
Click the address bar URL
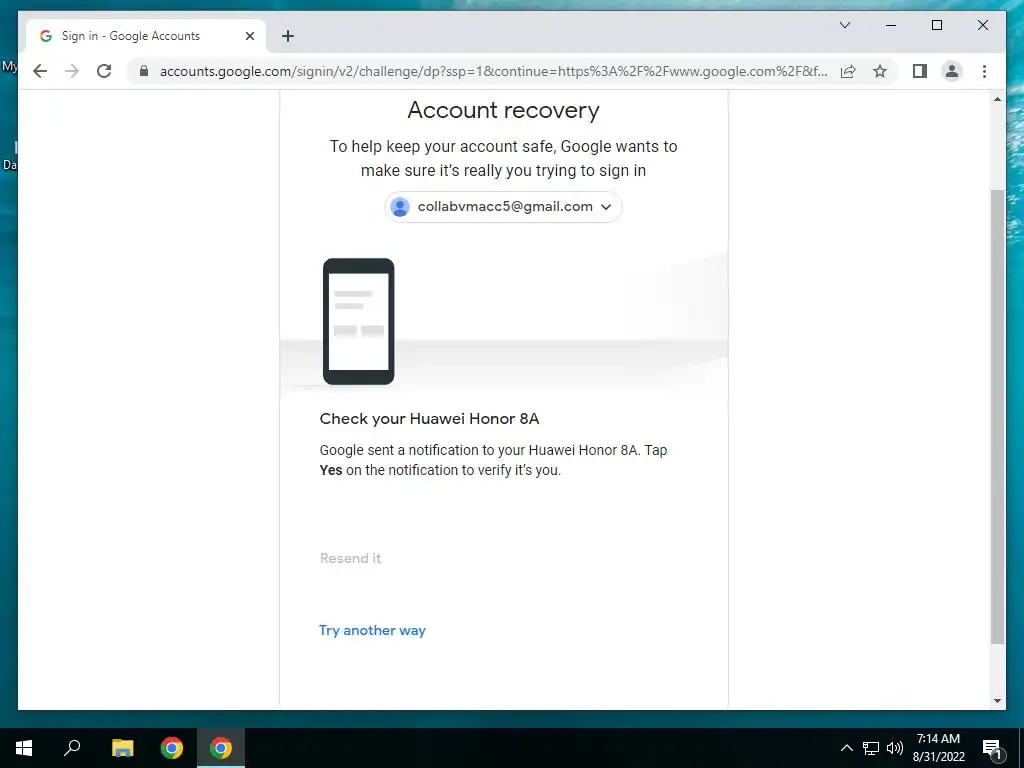(x=493, y=71)
